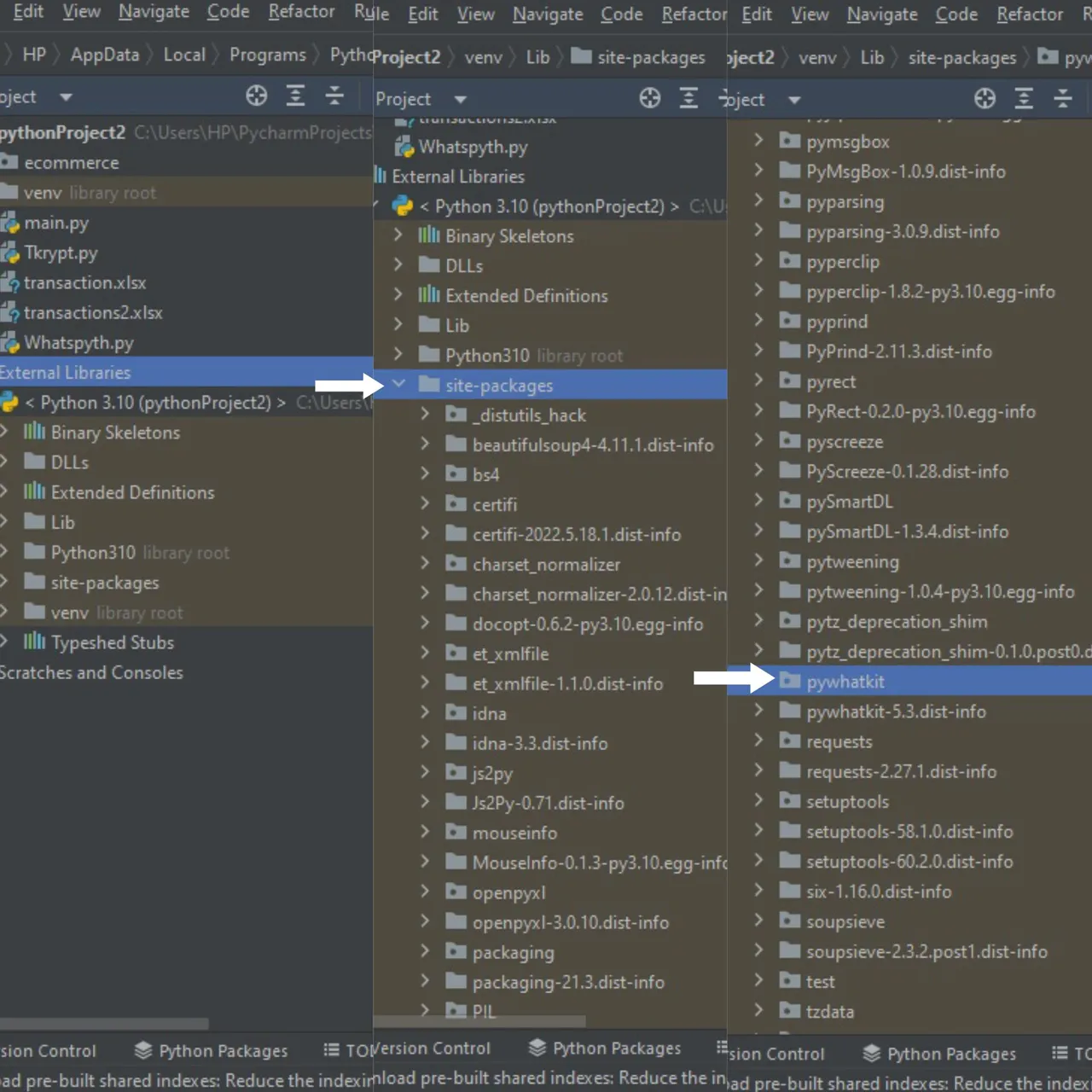Expand the setuptools folder
This screenshot has width=1092, height=1092.
click(758, 800)
